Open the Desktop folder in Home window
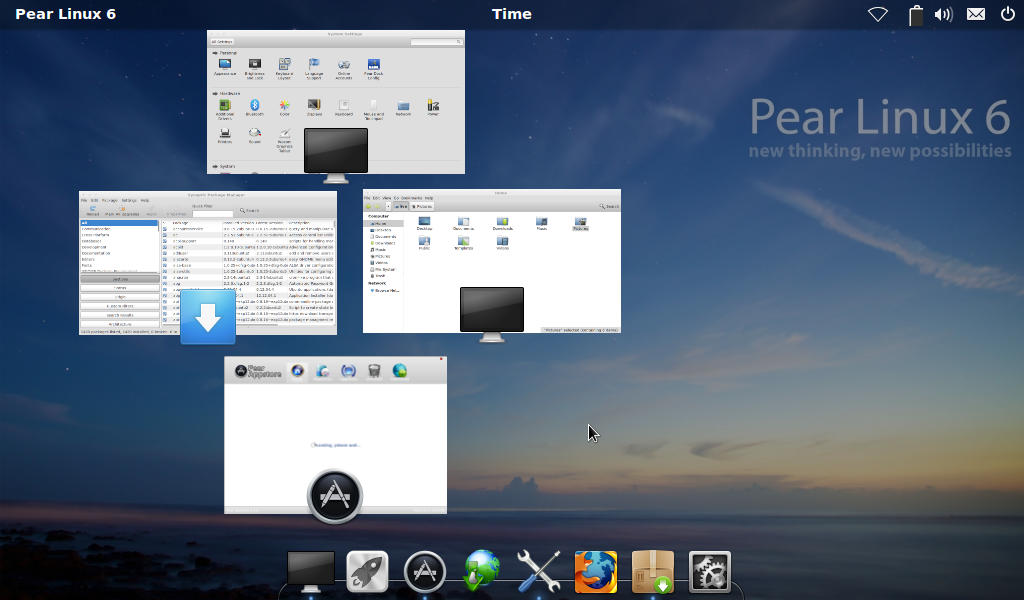The image size is (1024, 600). [424, 224]
